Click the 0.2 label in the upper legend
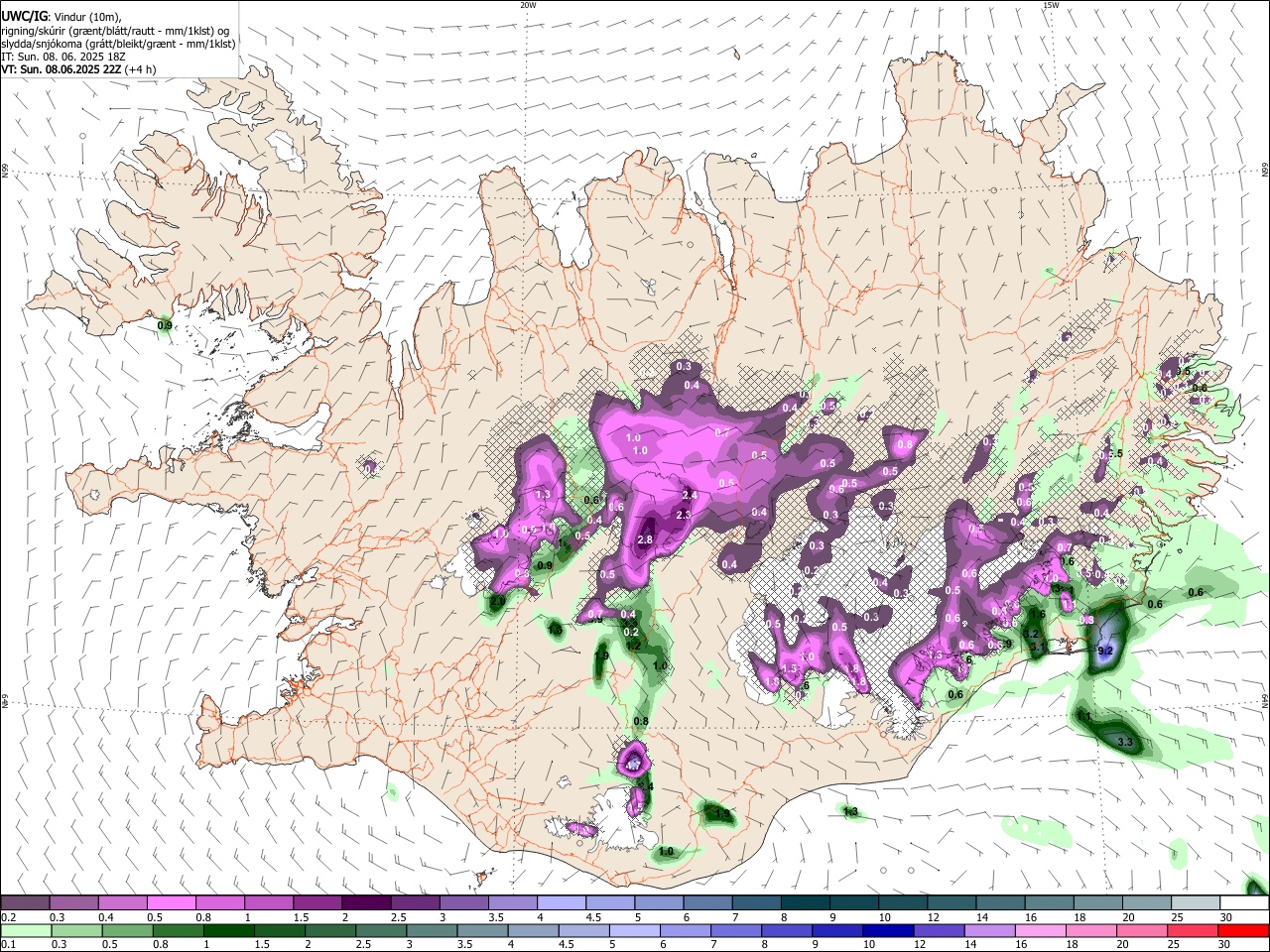The height and width of the screenshot is (952, 1270). click(8, 917)
